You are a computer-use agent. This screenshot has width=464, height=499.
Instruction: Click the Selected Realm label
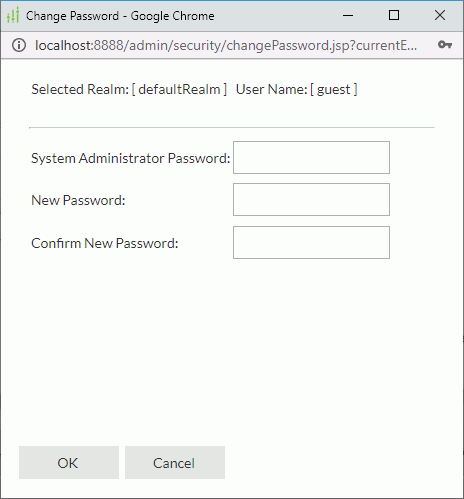[80, 89]
